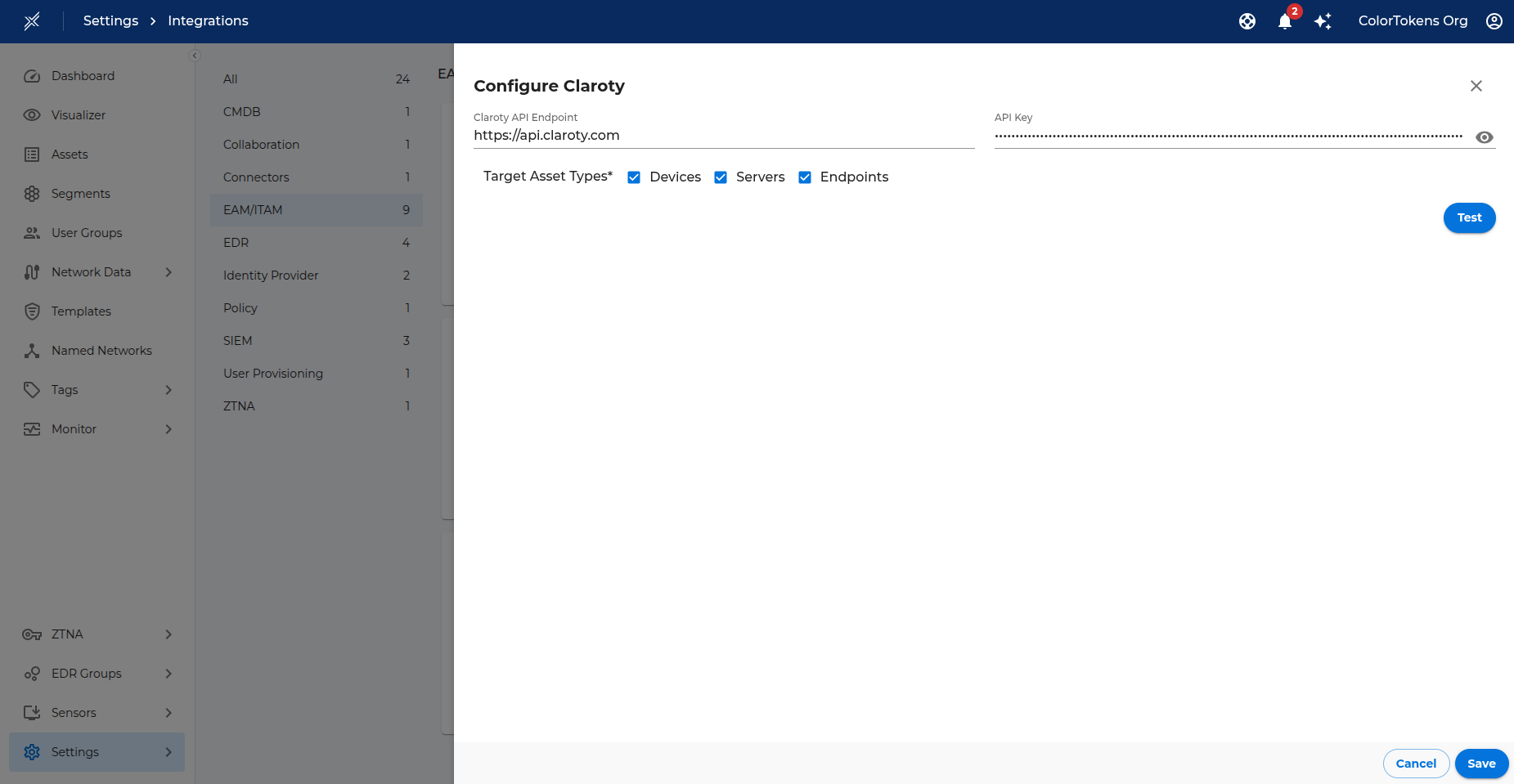Run the Test connection button
The width and height of the screenshot is (1514, 784).
point(1468,217)
